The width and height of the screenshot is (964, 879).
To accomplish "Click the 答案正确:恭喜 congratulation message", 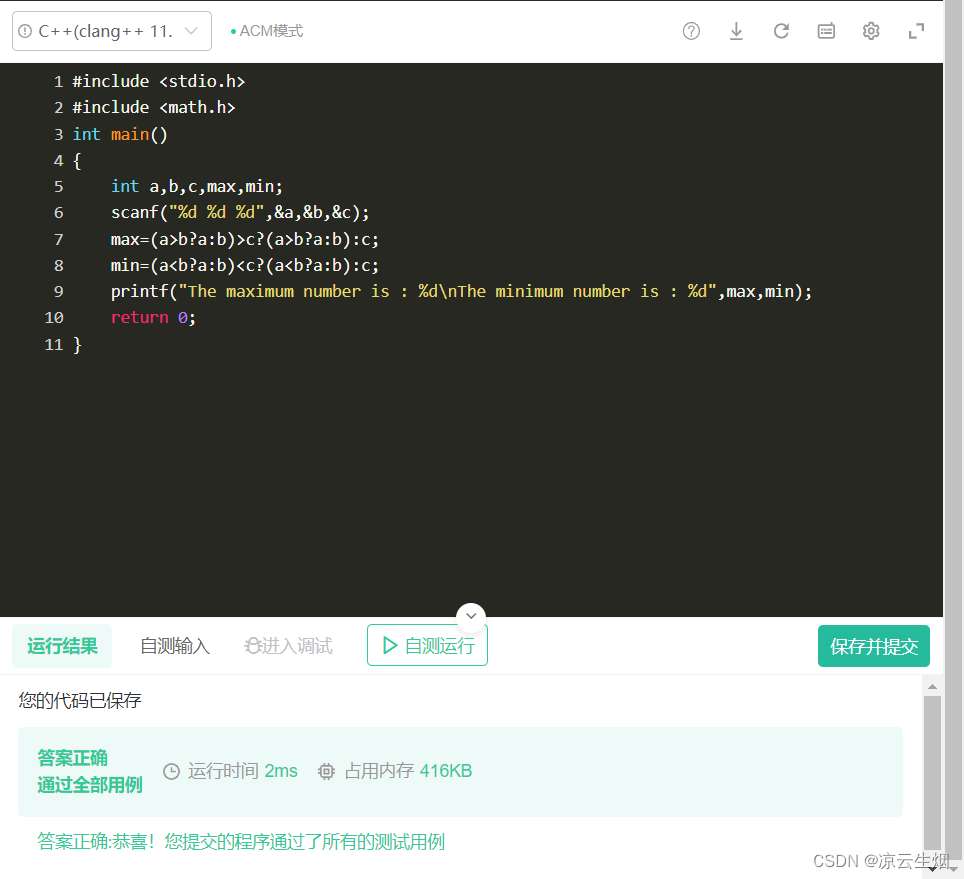I will point(241,842).
